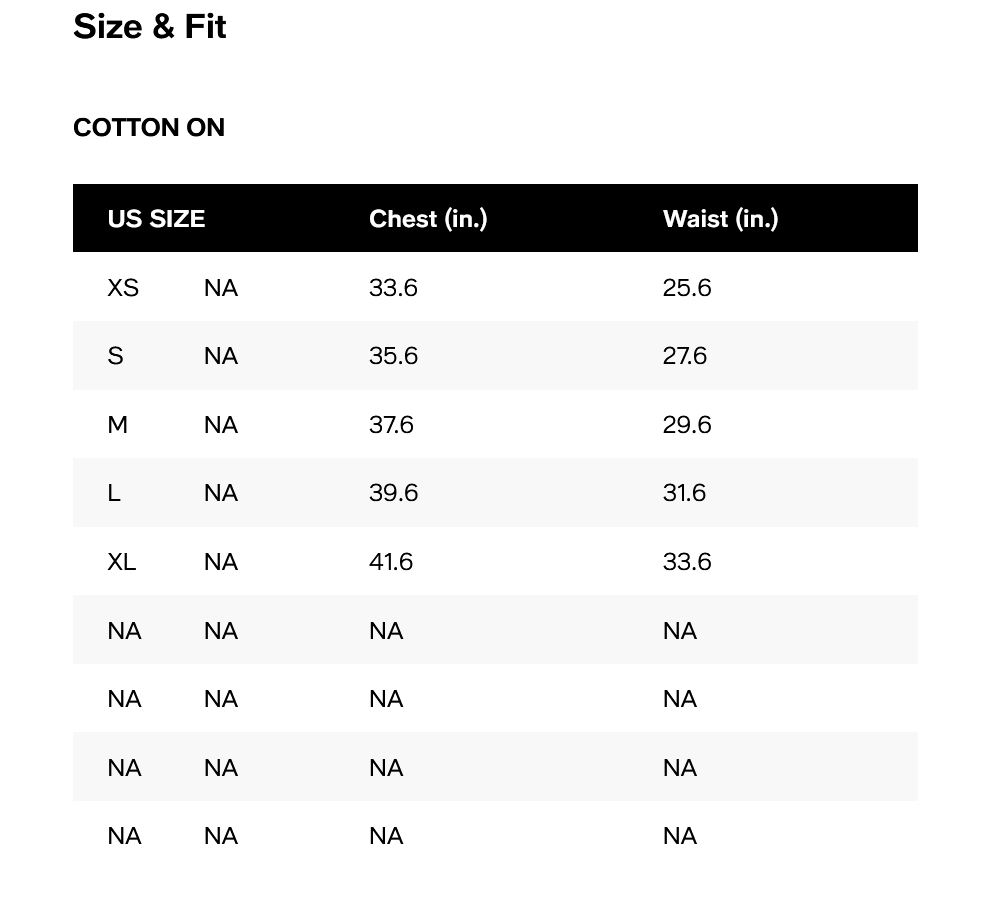Viewport: 985px width, 899px height.
Task: Click the US SIZE column header
Action: click(156, 219)
